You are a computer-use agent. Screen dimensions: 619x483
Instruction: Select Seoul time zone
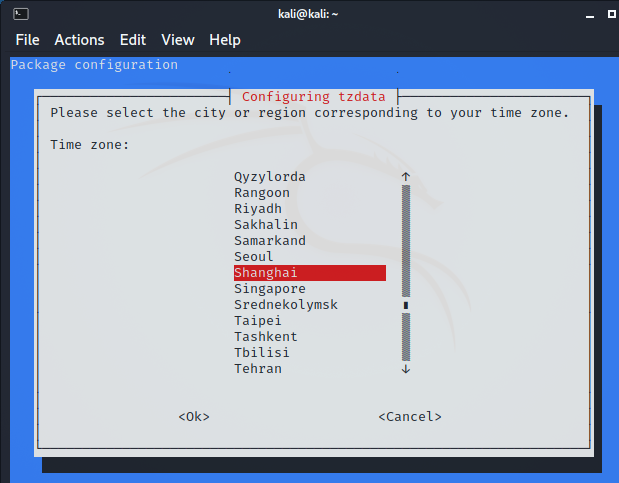click(x=310, y=257)
